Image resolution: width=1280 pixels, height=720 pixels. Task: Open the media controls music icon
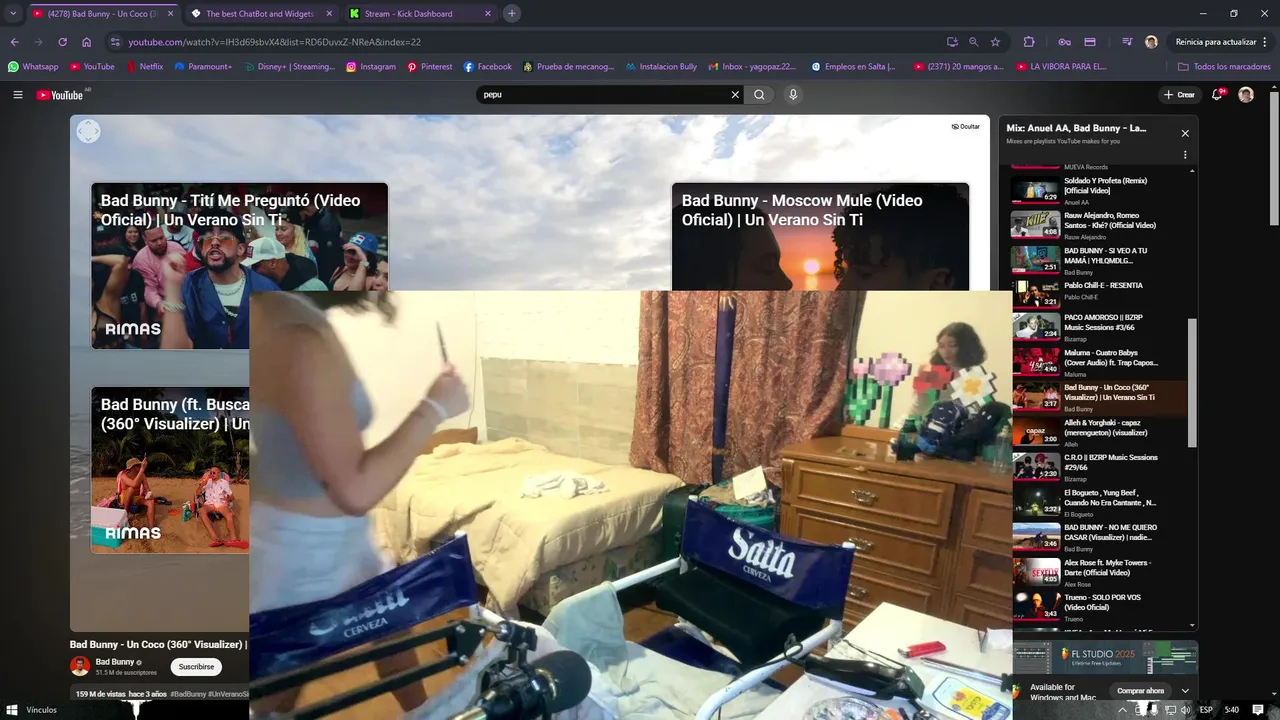point(1127,42)
